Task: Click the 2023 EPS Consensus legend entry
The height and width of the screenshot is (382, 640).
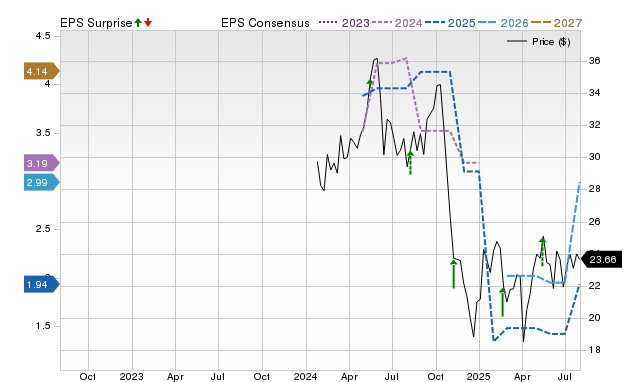Action: [x=344, y=23]
